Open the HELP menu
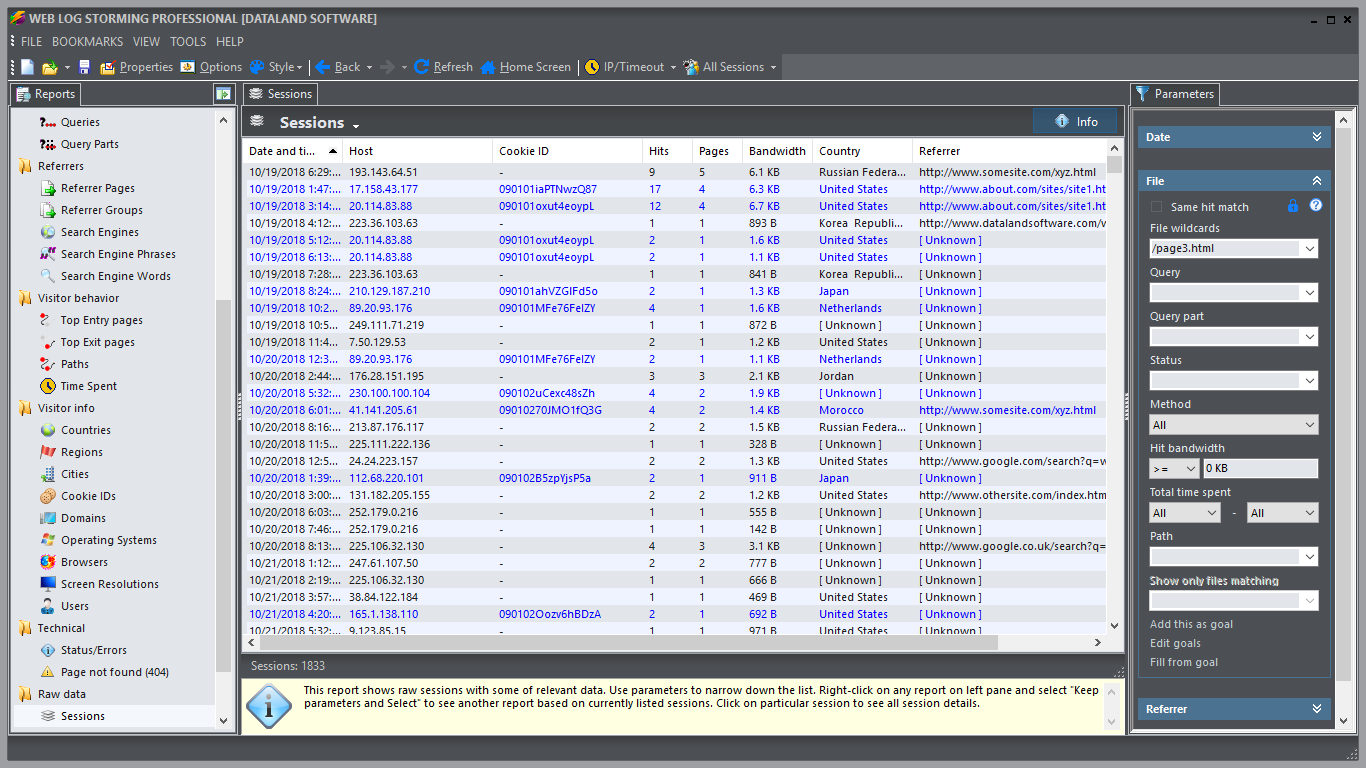 230,42
